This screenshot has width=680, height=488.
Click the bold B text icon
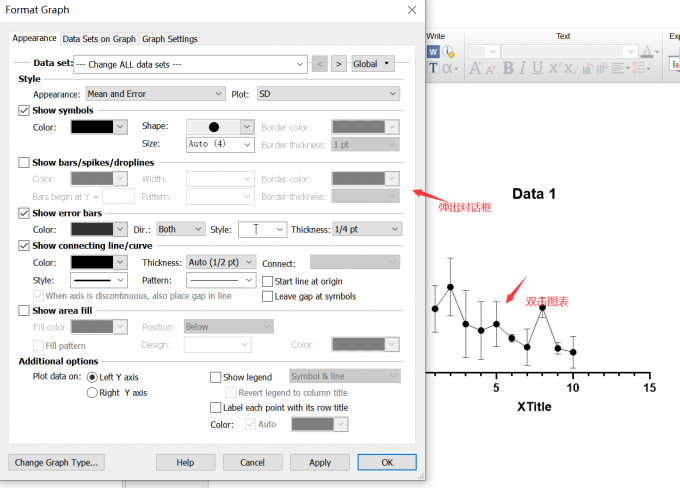pyautogui.click(x=508, y=68)
